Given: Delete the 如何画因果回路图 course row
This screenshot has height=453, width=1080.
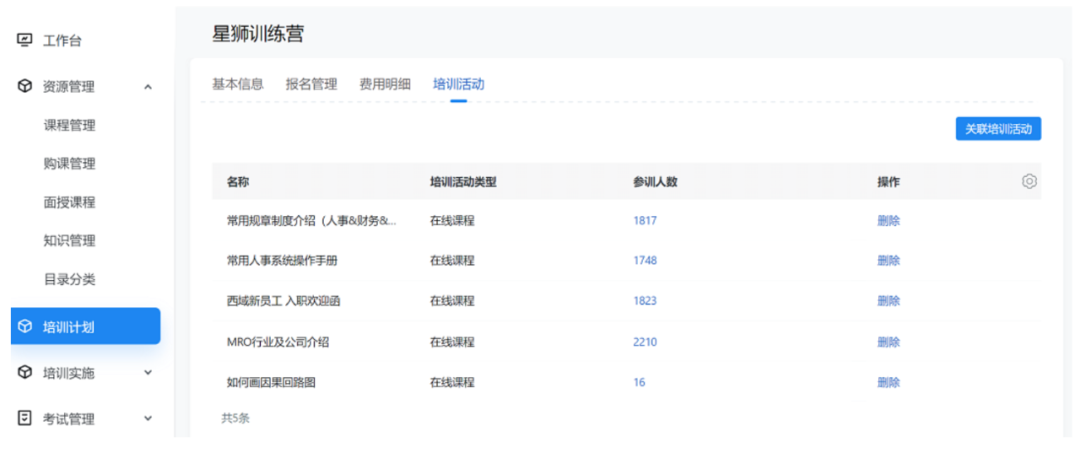Looking at the screenshot, I should (x=888, y=382).
